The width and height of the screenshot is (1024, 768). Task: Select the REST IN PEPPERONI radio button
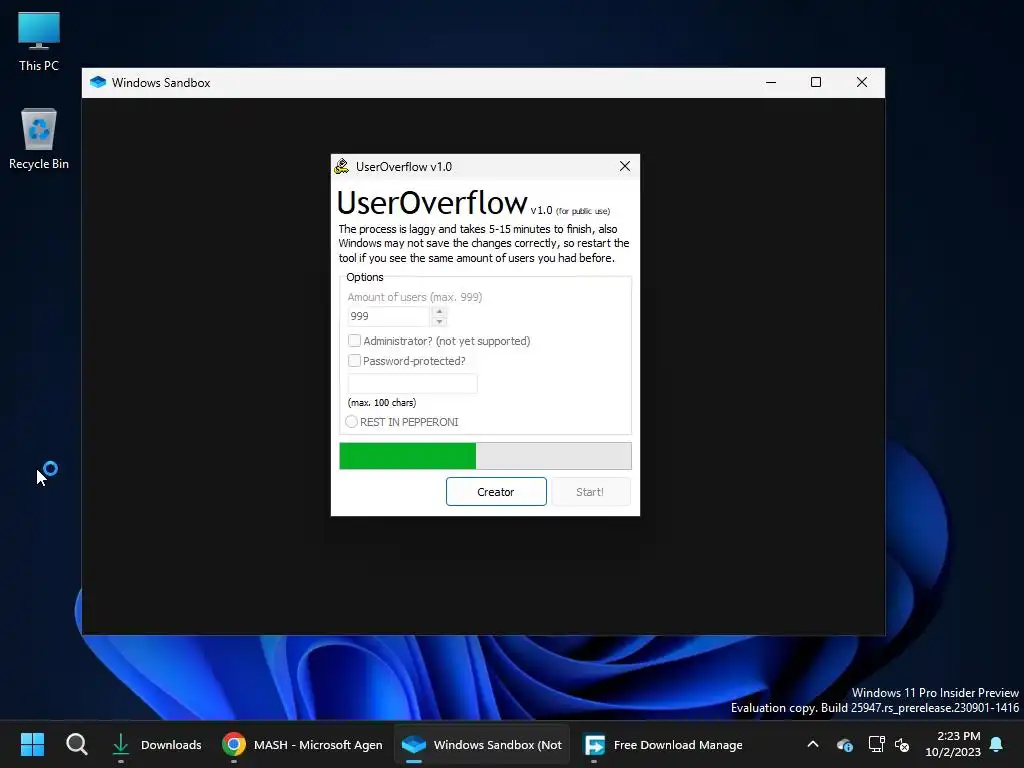[x=352, y=422]
